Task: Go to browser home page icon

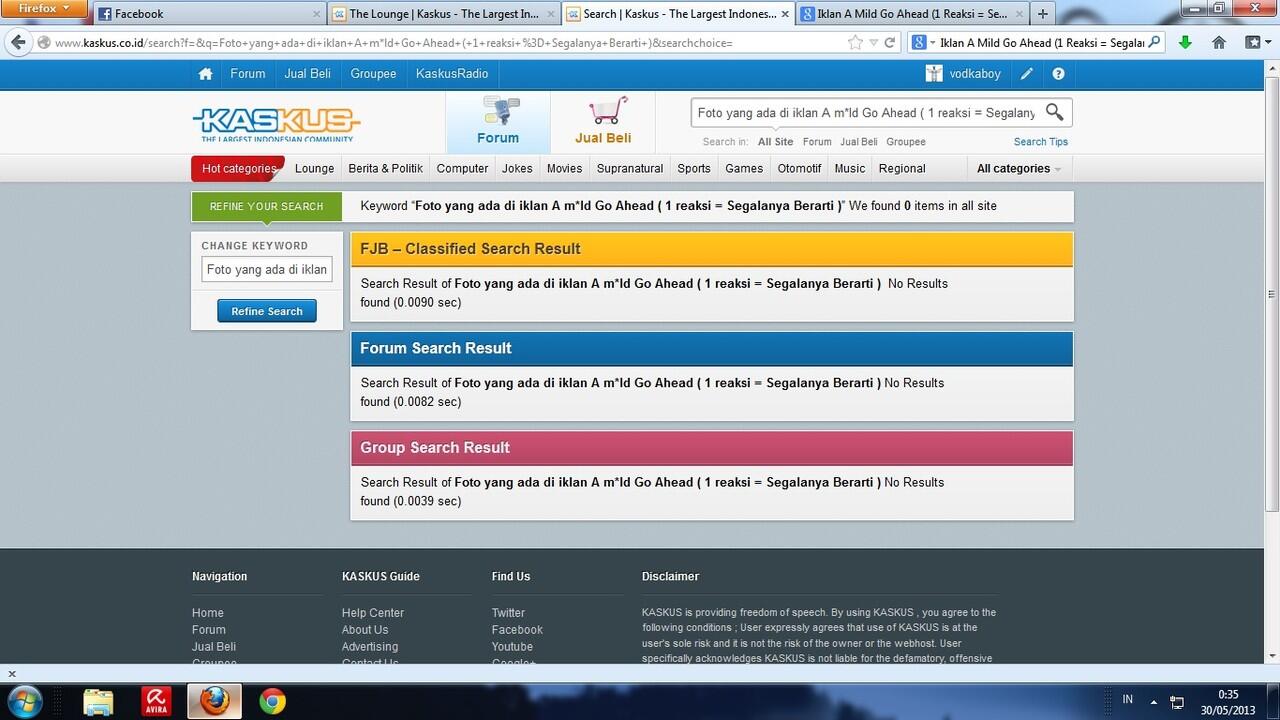Action: (1219, 43)
